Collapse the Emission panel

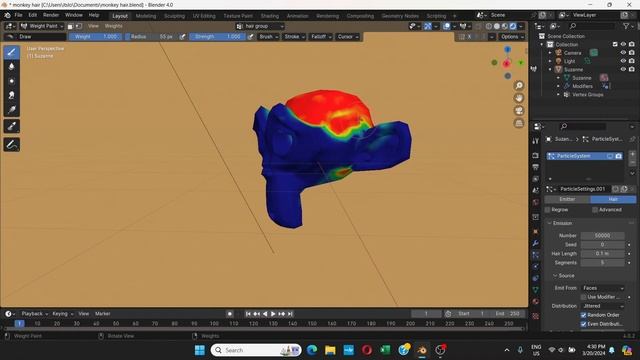562,223
